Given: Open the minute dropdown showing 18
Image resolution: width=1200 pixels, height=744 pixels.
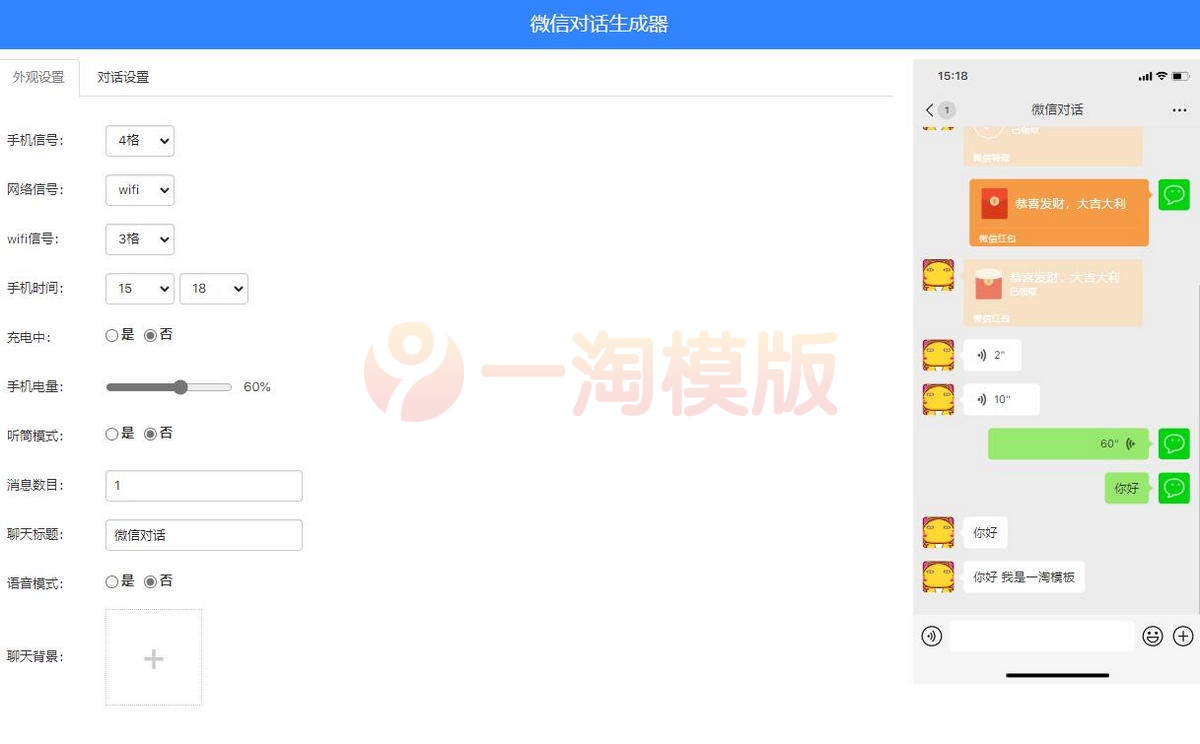Looking at the screenshot, I should pyautogui.click(x=214, y=288).
